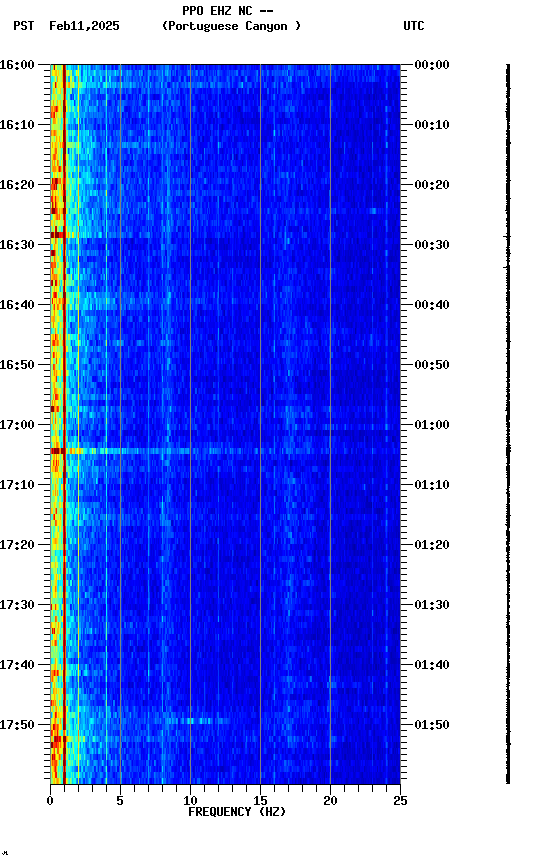Click the '00:30' UTC time label
The width and height of the screenshot is (552, 864).
click(432, 245)
